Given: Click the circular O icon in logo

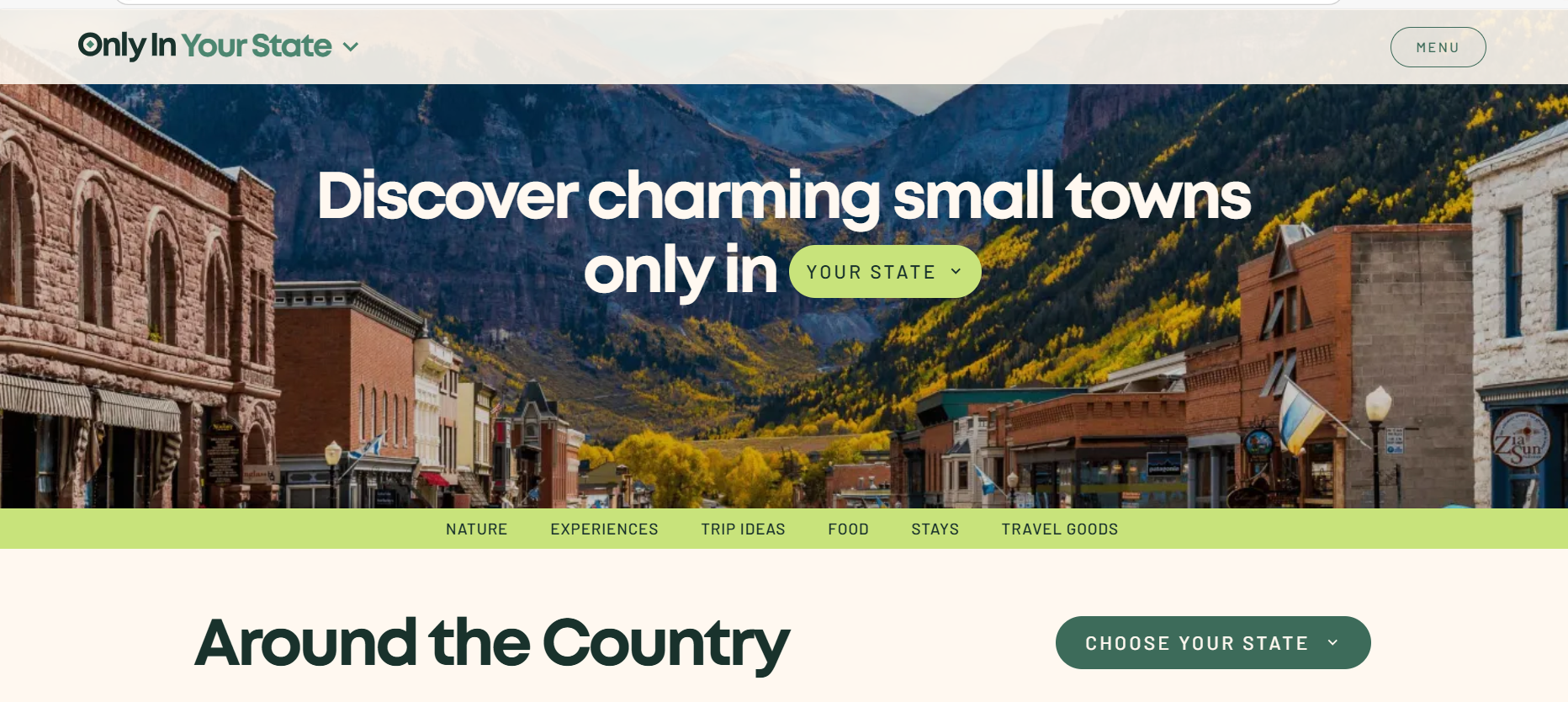Looking at the screenshot, I should pos(90,44).
